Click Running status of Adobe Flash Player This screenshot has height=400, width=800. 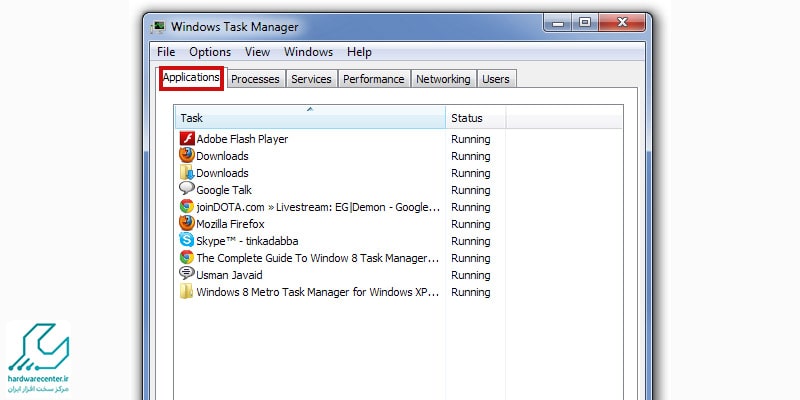[470, 139]
